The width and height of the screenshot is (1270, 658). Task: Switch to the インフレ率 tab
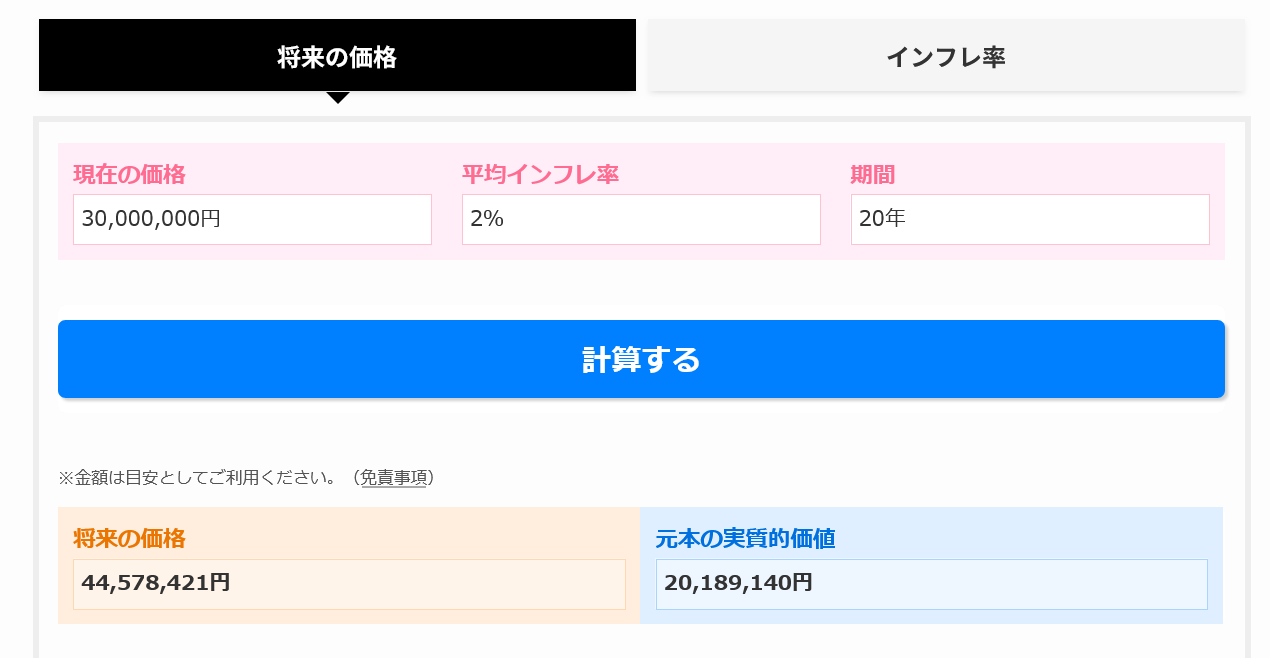945,56
